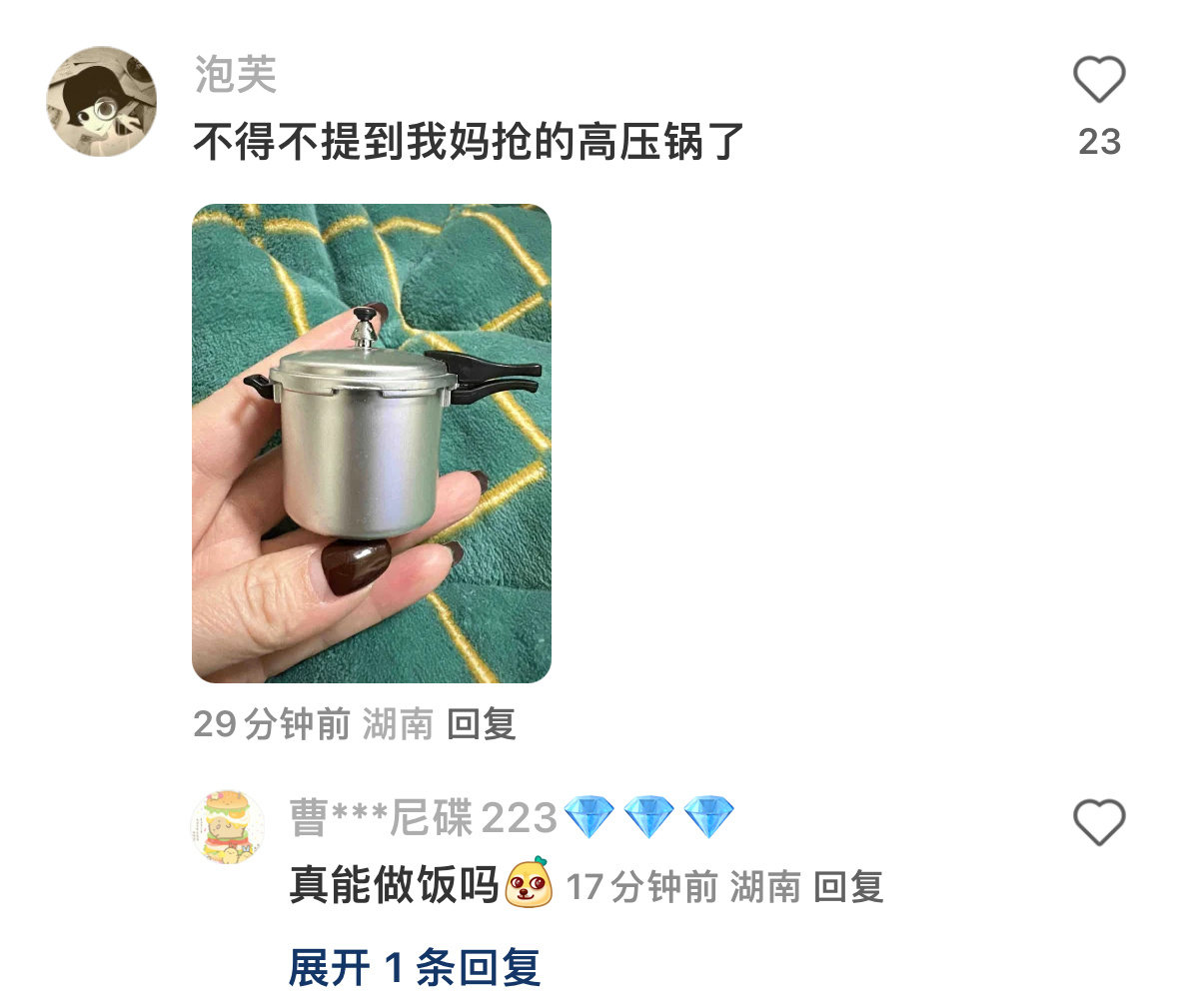Click the middle blue diamond badge

point(649,817)
